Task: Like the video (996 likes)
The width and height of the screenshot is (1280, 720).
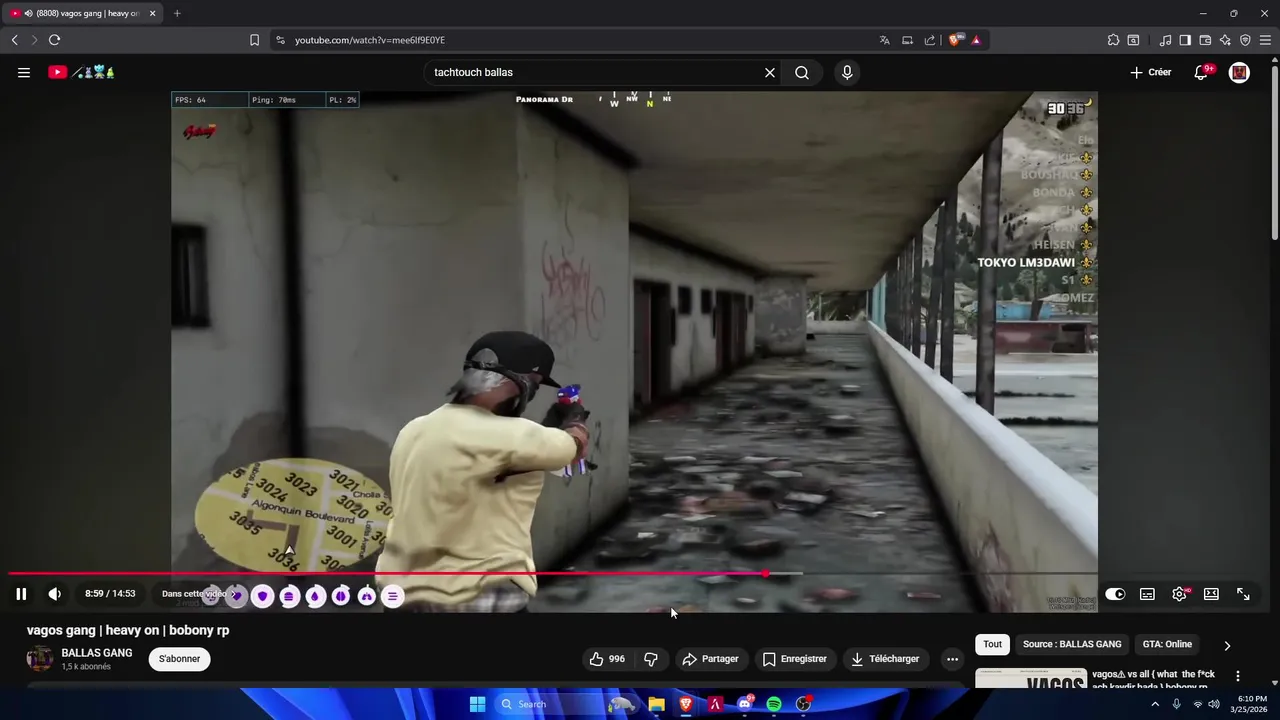Action: pos(608,659)
